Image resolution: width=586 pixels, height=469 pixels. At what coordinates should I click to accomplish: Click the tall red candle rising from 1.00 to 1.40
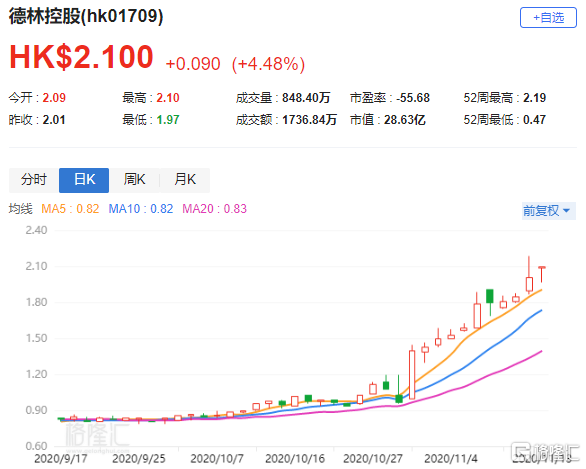[x=412, y=374]
